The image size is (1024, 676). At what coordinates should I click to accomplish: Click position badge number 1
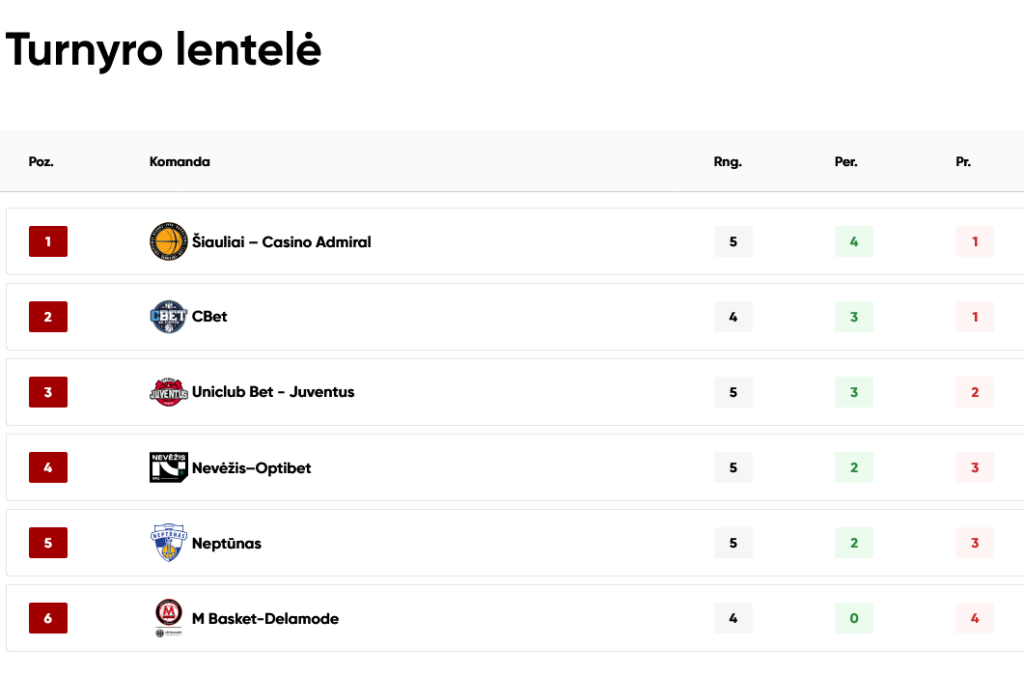(48, 242)
